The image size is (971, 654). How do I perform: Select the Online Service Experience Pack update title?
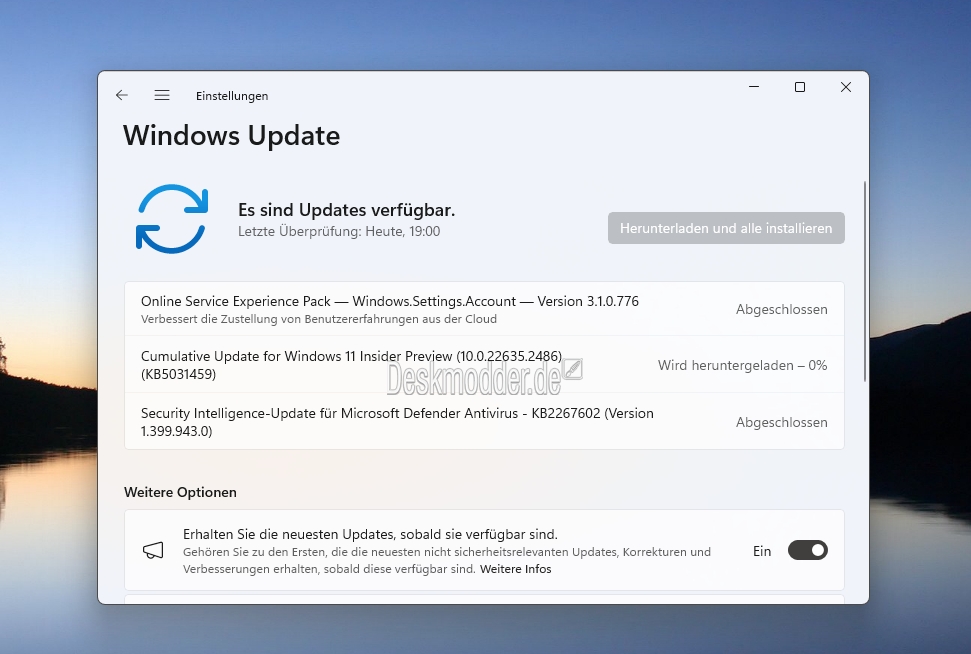(390, 301)
